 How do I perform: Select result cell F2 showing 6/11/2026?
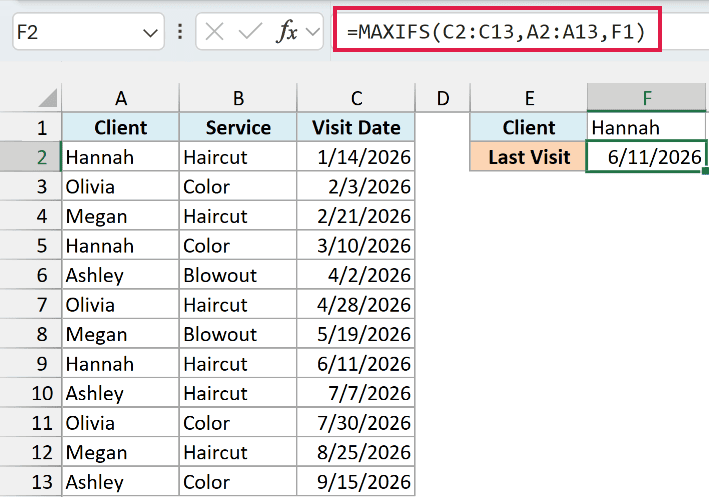click(647, 157)
